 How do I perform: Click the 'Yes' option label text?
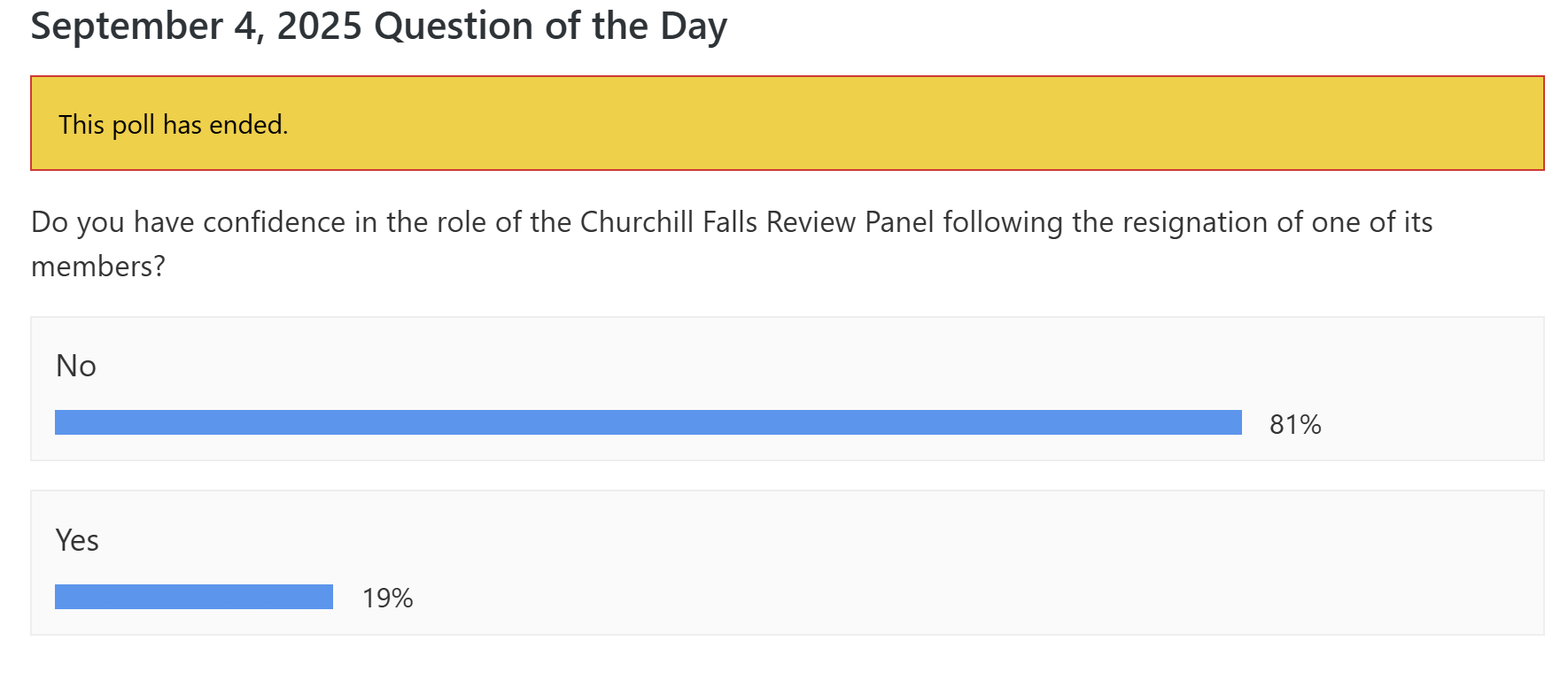(76, 541)
